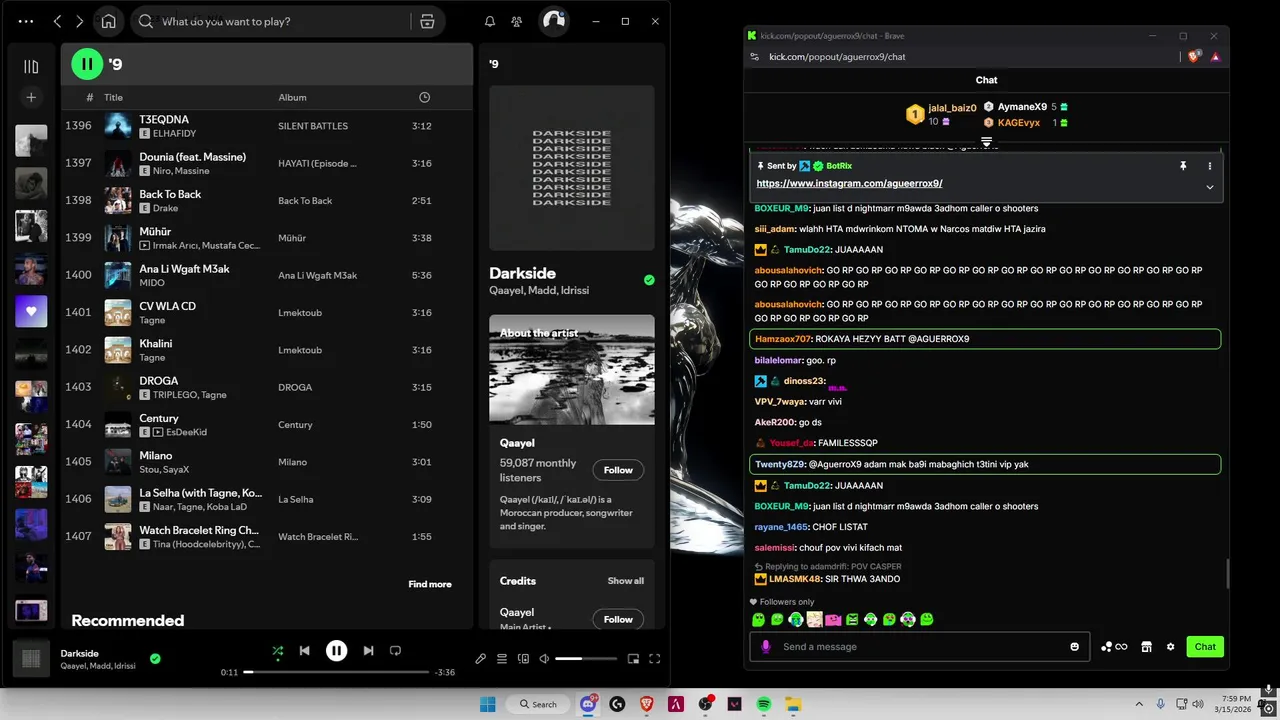Screen dimensions: 1280x720
Task: Open channel points icon beside chat input
Action: click(x=1114, y=647)
